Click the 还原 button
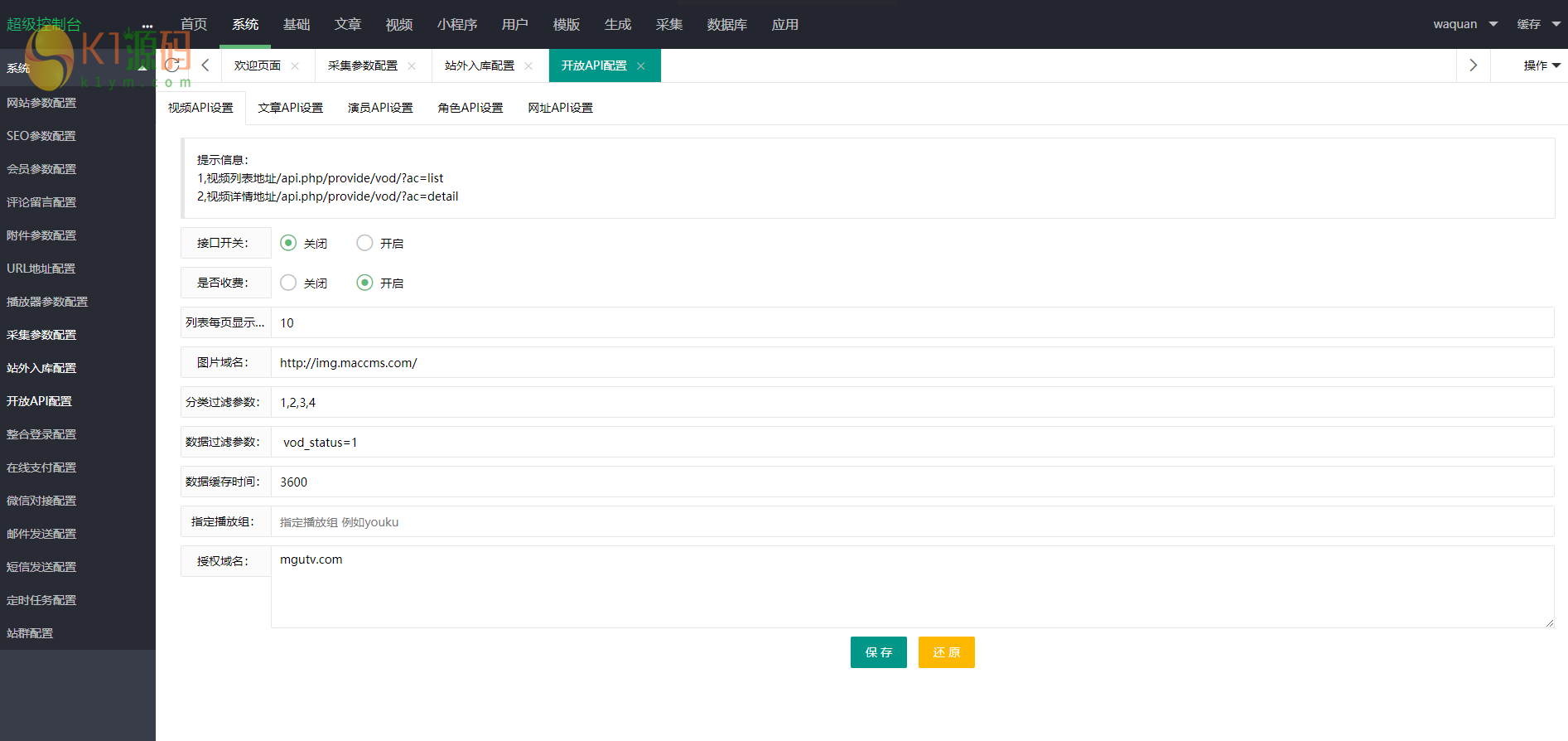1568x741 pixels. click(947, 652)
